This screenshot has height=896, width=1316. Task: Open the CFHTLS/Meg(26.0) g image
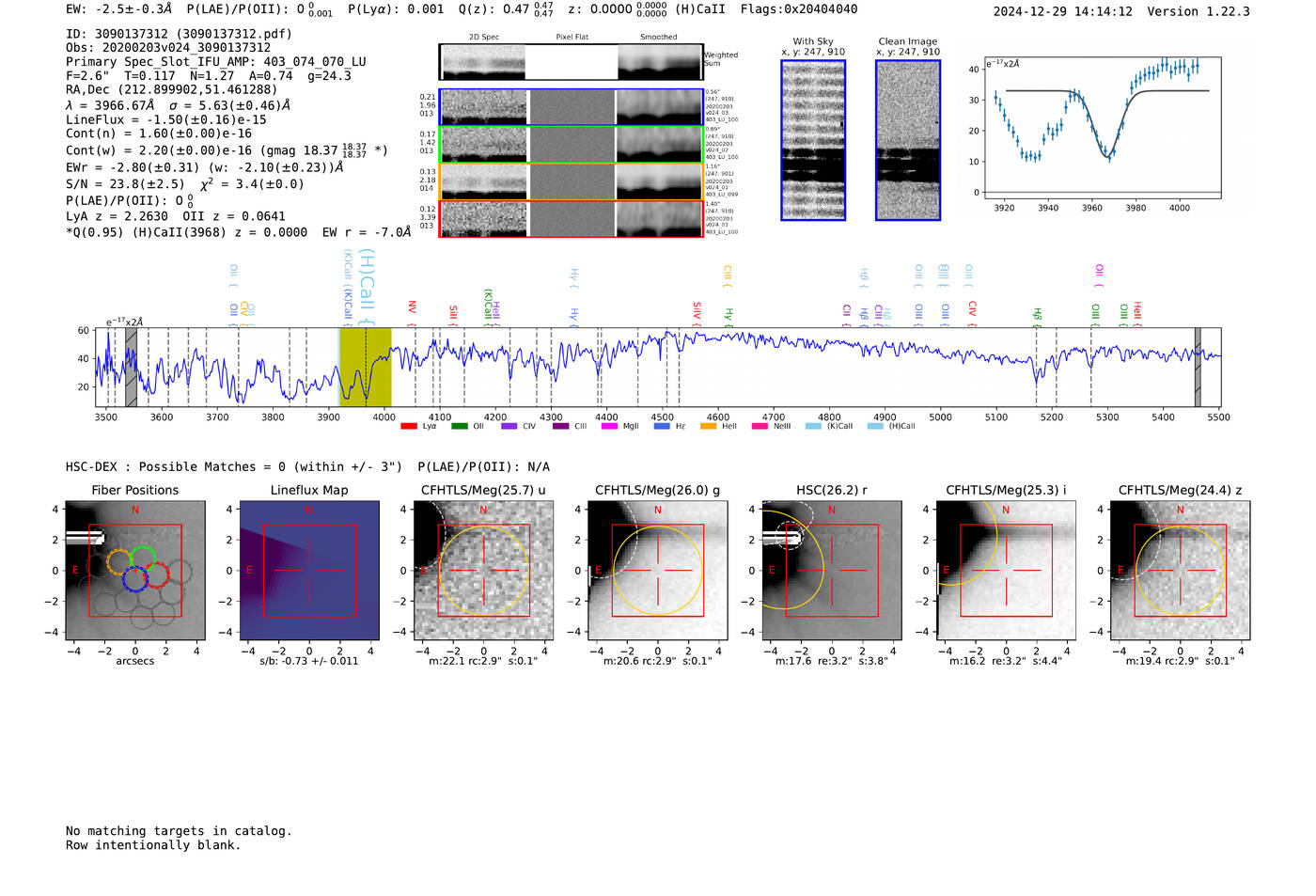pos(657,571)
